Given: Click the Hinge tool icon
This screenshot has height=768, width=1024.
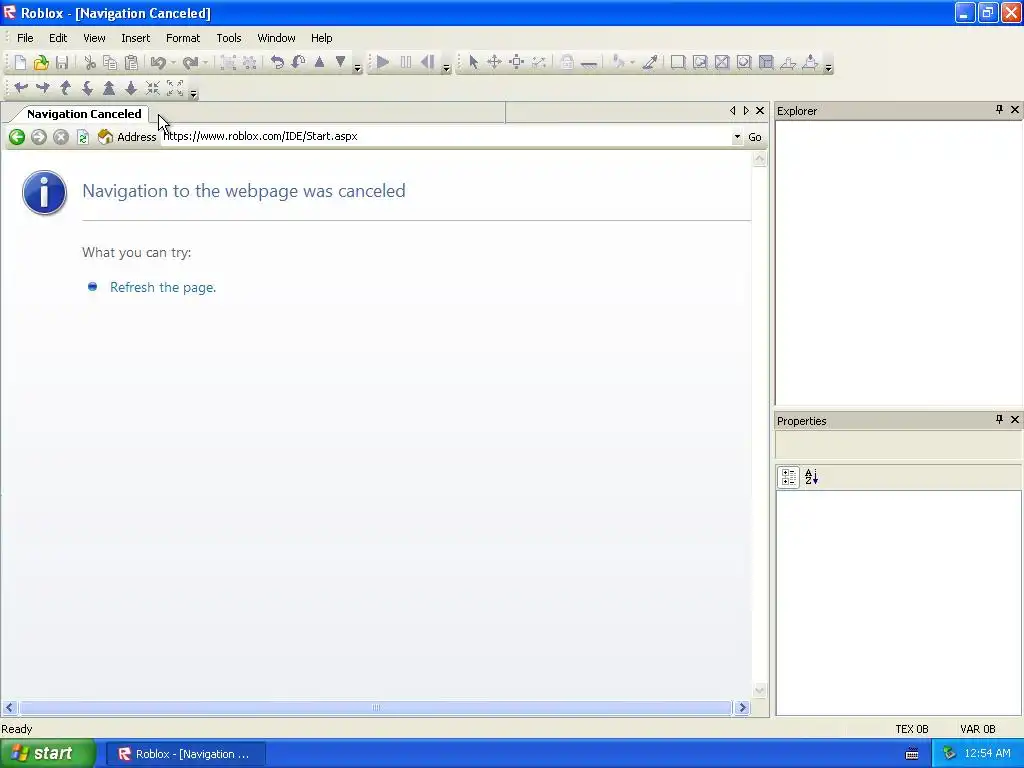Looking at the screenshot, I should [788, 63].
